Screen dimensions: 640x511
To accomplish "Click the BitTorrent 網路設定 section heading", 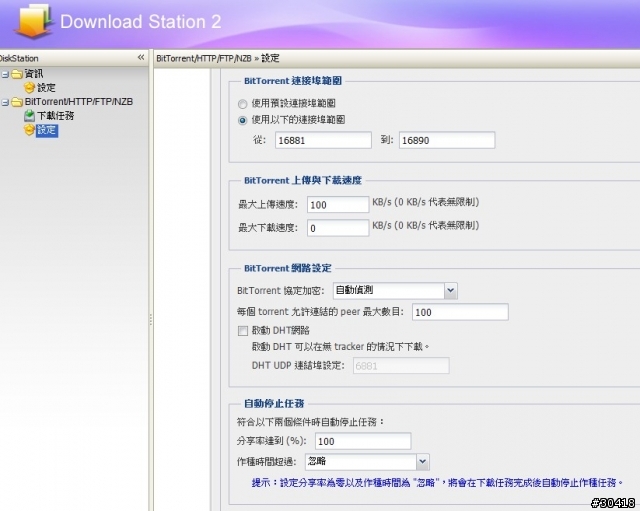I will point(288,268).
